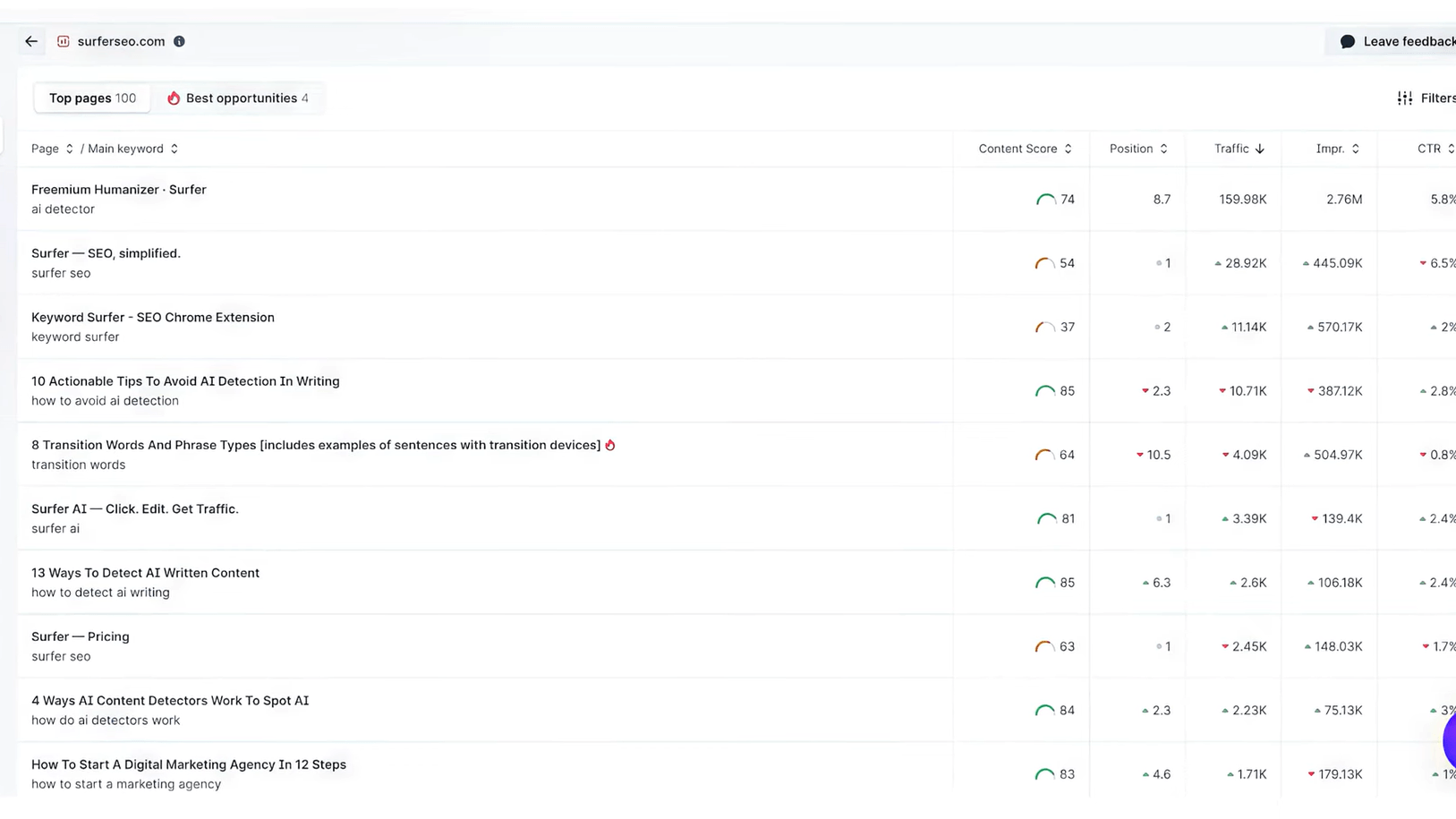
Task: Click the 'surfer ai' keyword text
Action: (x=55, y=529)
